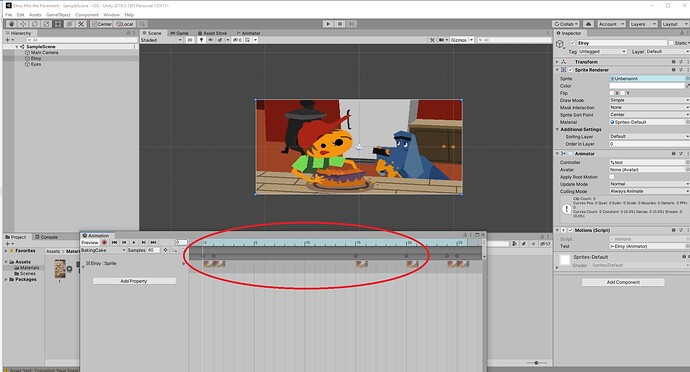
Task: Jump to the first animation keyframe
Action: [114, 242]
